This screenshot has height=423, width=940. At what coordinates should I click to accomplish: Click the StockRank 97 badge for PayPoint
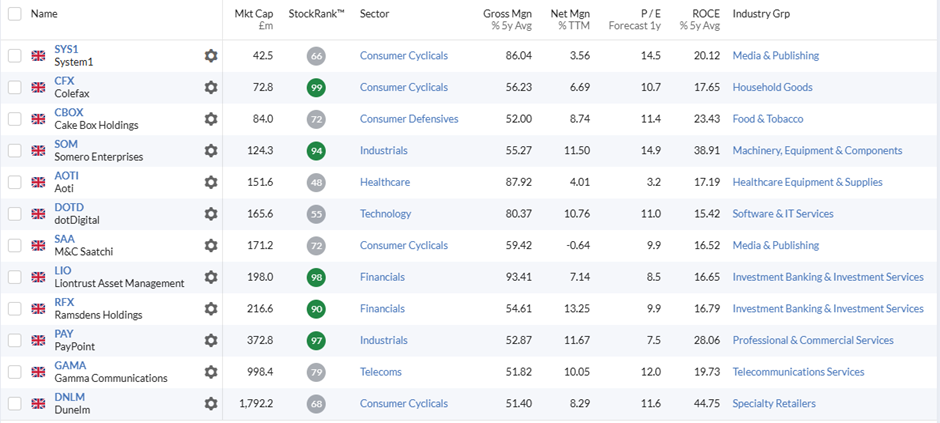coord(317,341)
